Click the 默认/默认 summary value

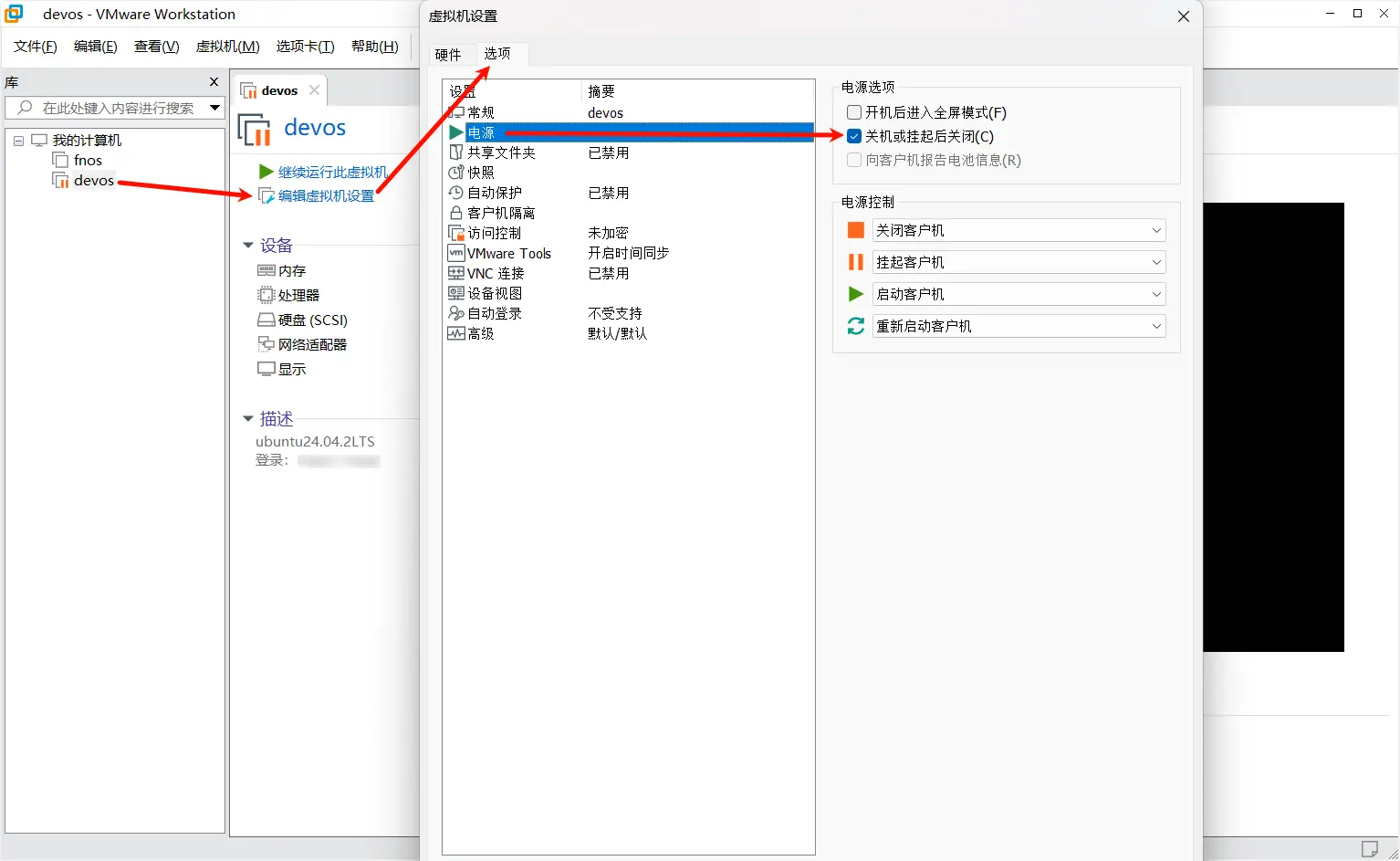(618, 333)
